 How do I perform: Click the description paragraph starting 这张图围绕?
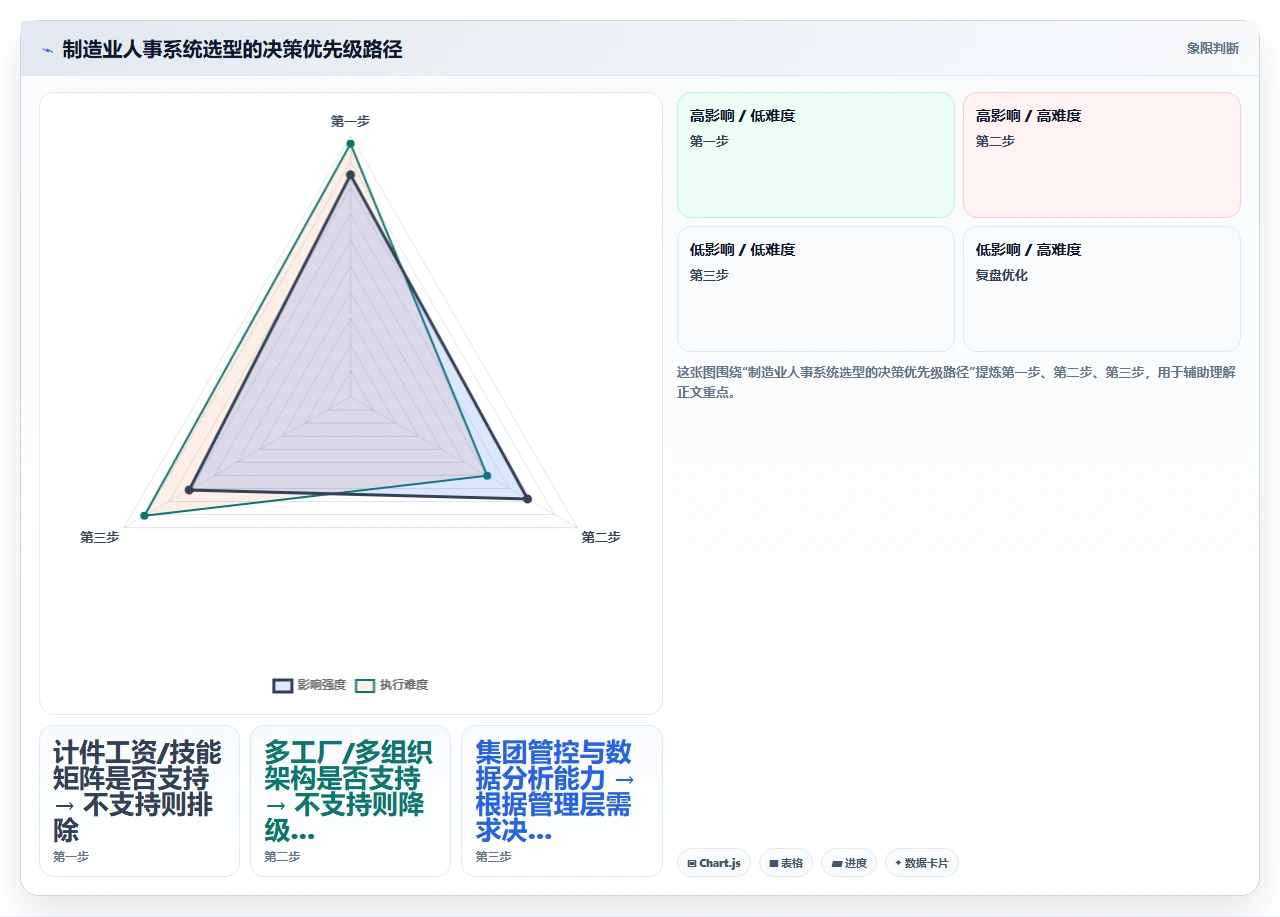point(957,382)
